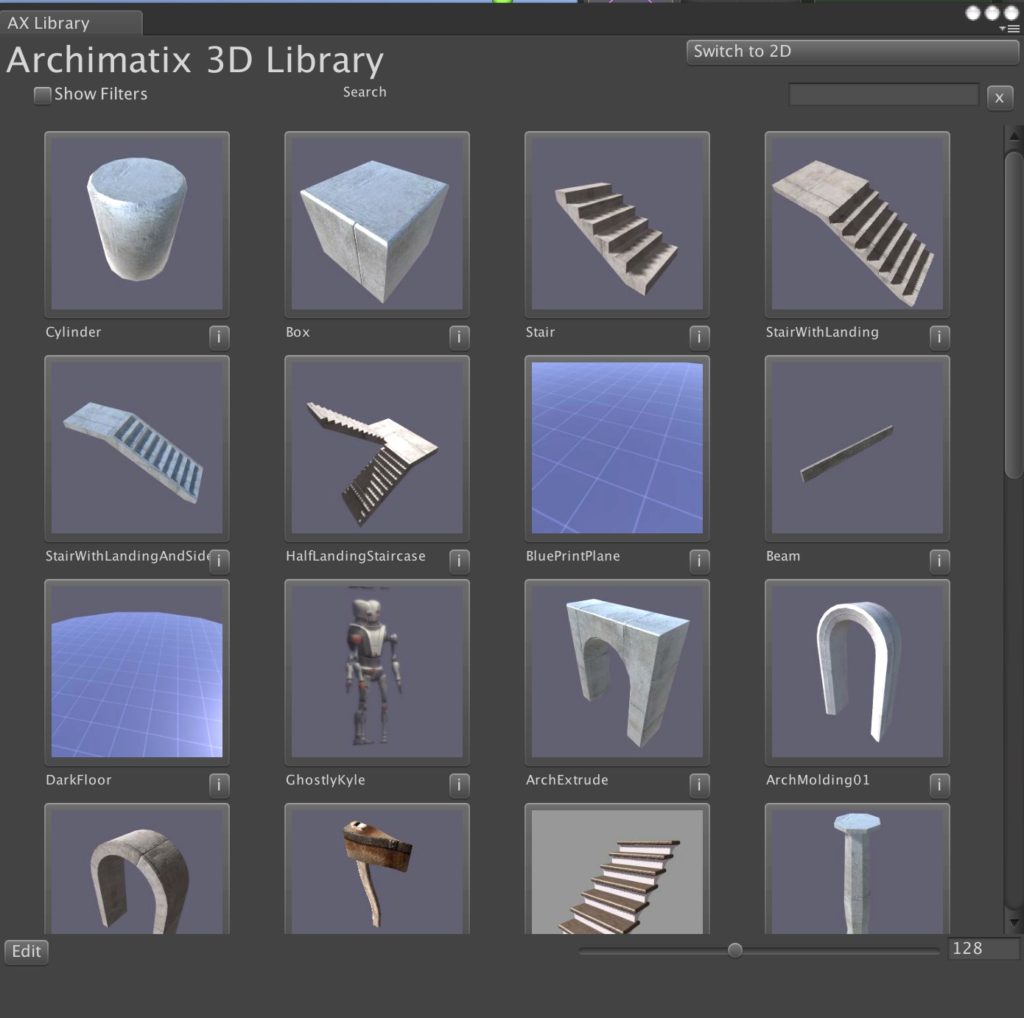
Task: Show info for the Stair item
Action: 699,337
